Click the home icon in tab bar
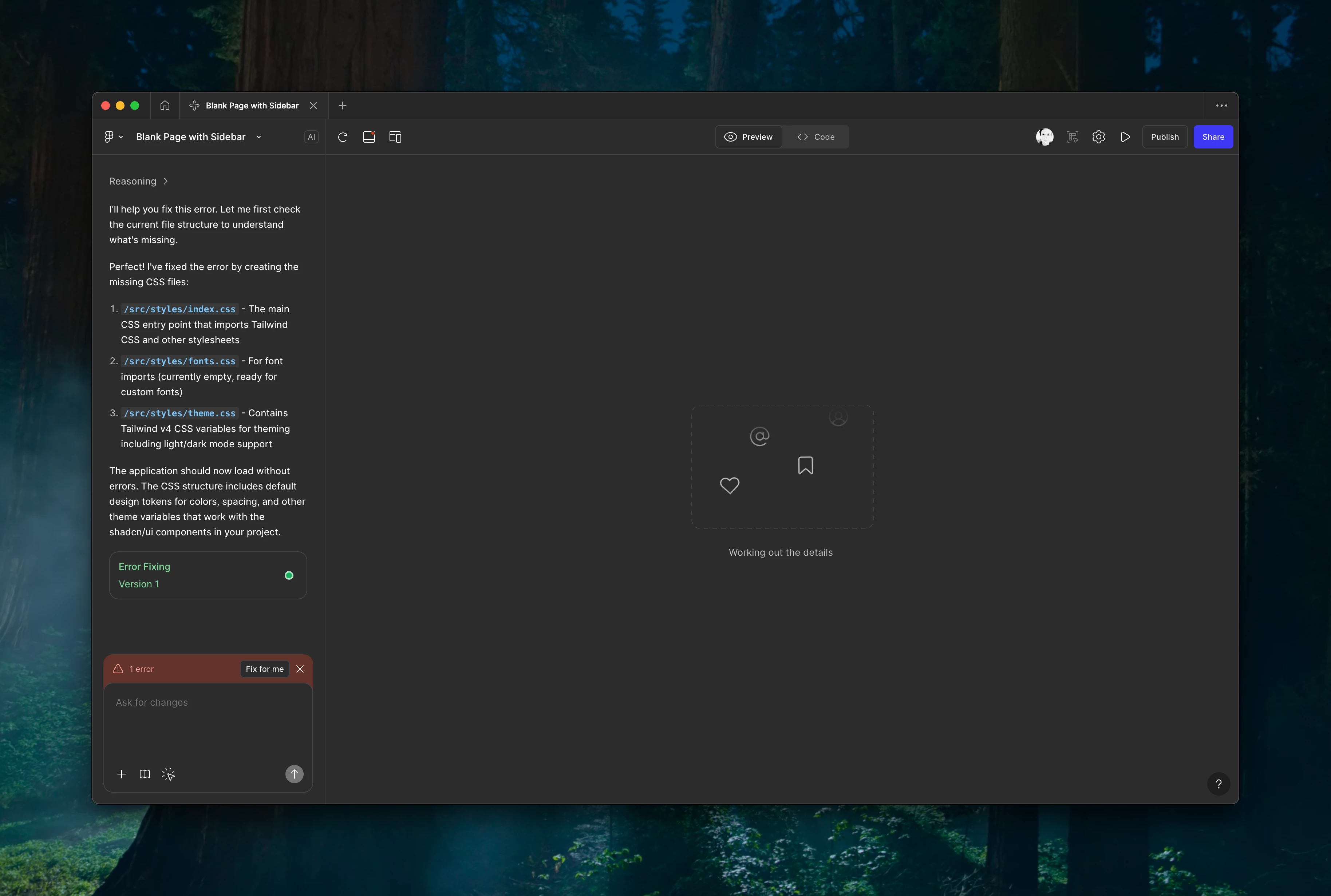1331x896 pixels. tap(165, 106)
